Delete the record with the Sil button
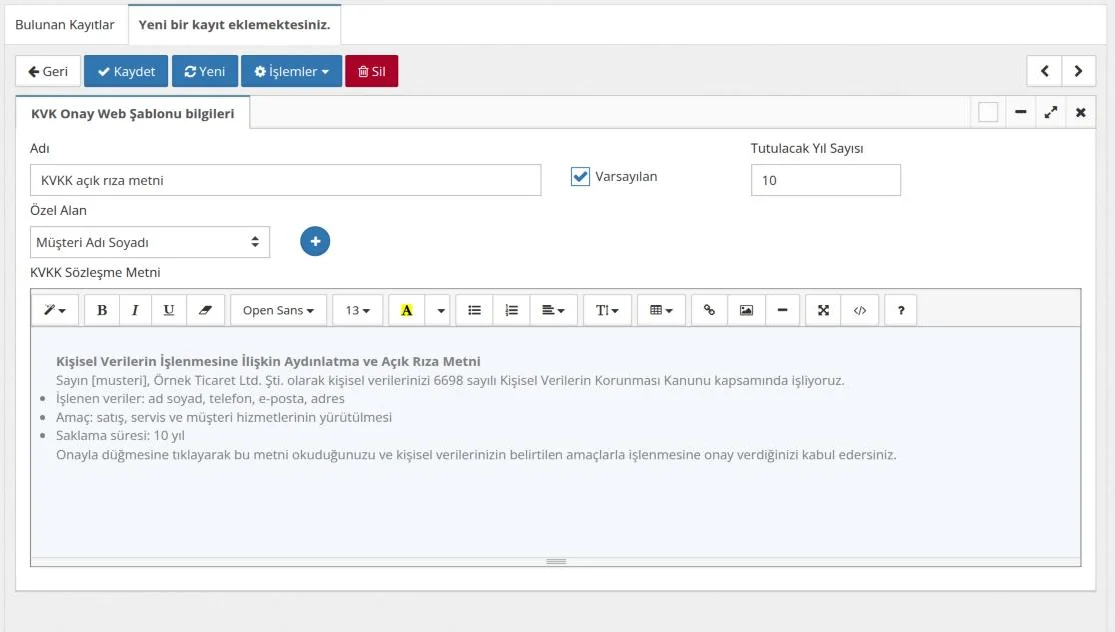The height and width of the screenshot is (632, 1115). 372,71
